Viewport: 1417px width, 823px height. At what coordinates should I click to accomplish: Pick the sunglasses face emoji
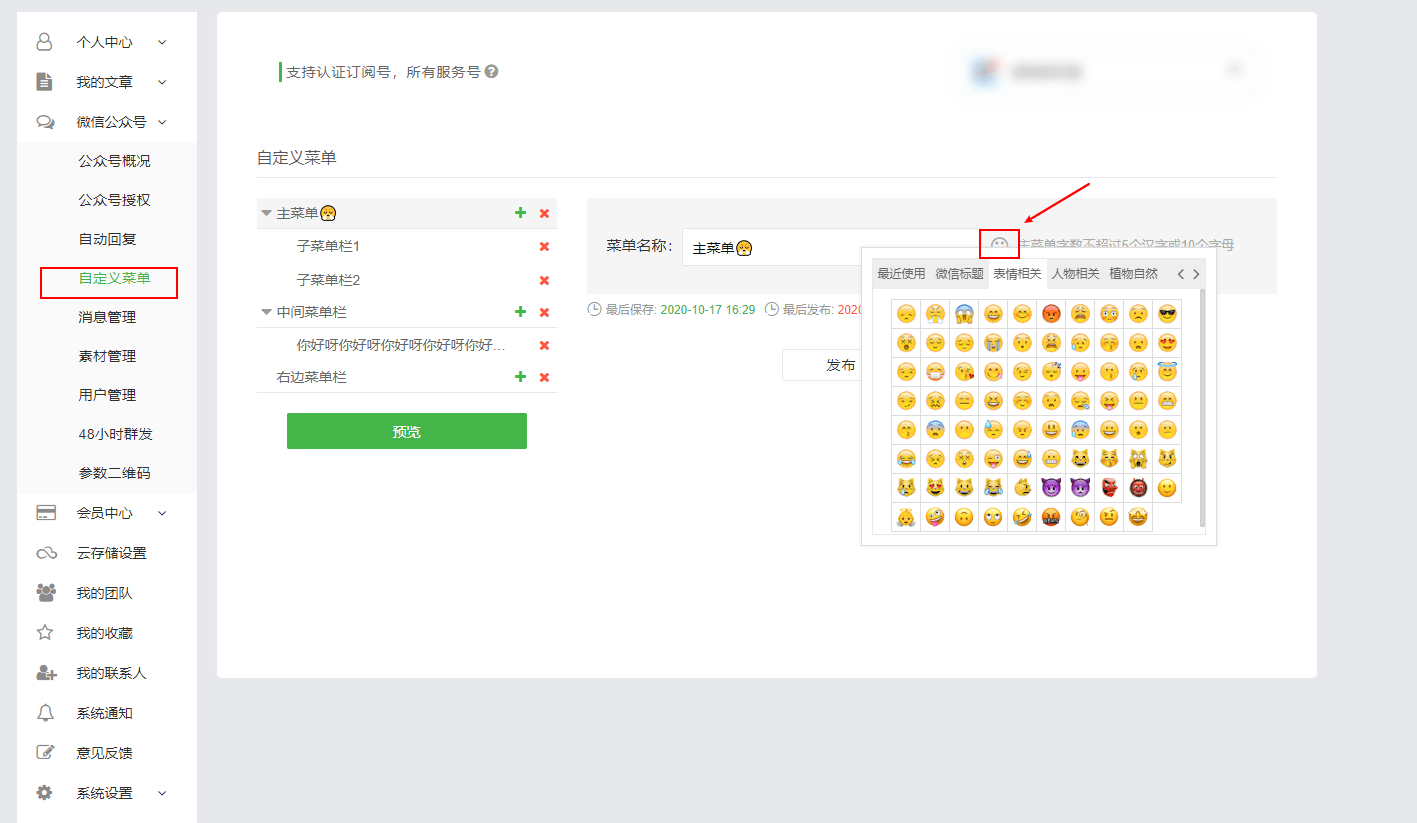(x=1167, y=313)
